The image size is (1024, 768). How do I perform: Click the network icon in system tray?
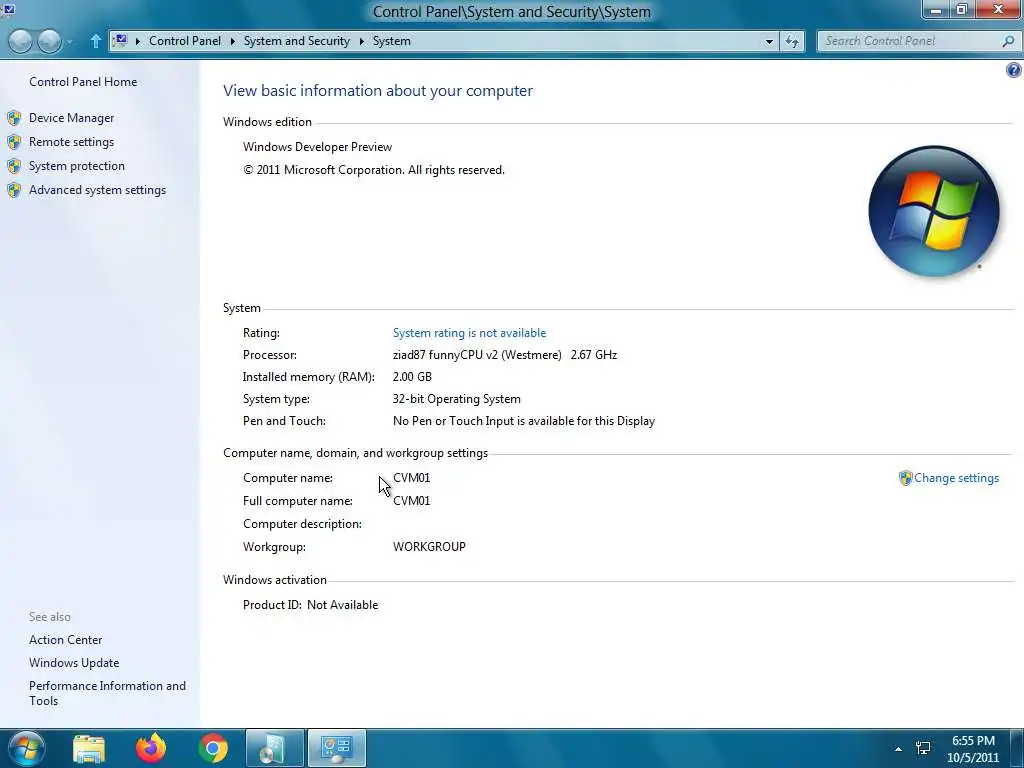click(923, 748)
